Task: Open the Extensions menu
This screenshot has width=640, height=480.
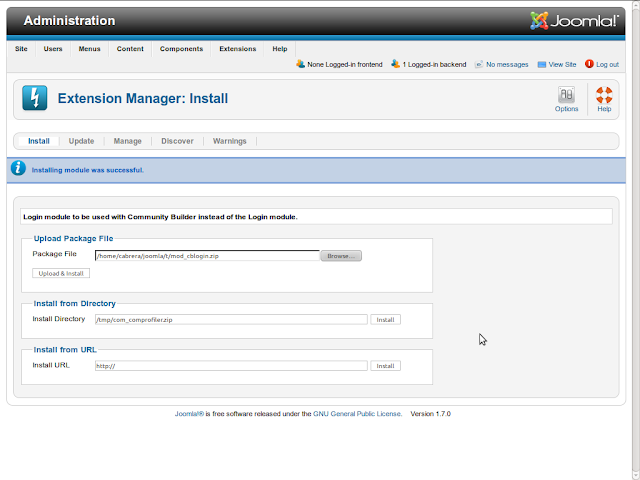Action: 238,49
